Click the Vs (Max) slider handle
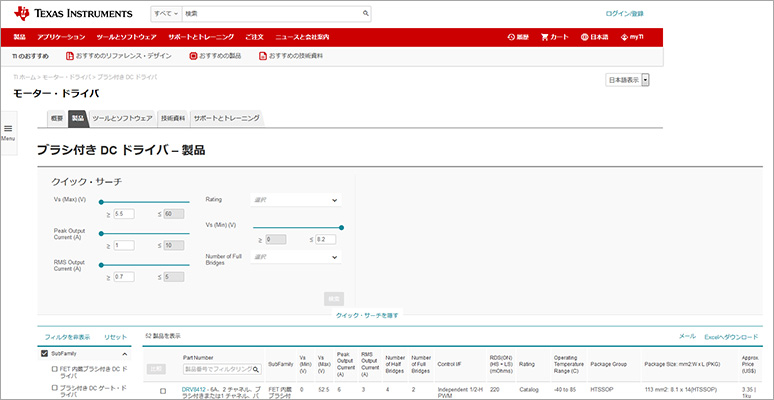The width and height of the screenshot is (774, 400). pos(101,202)
